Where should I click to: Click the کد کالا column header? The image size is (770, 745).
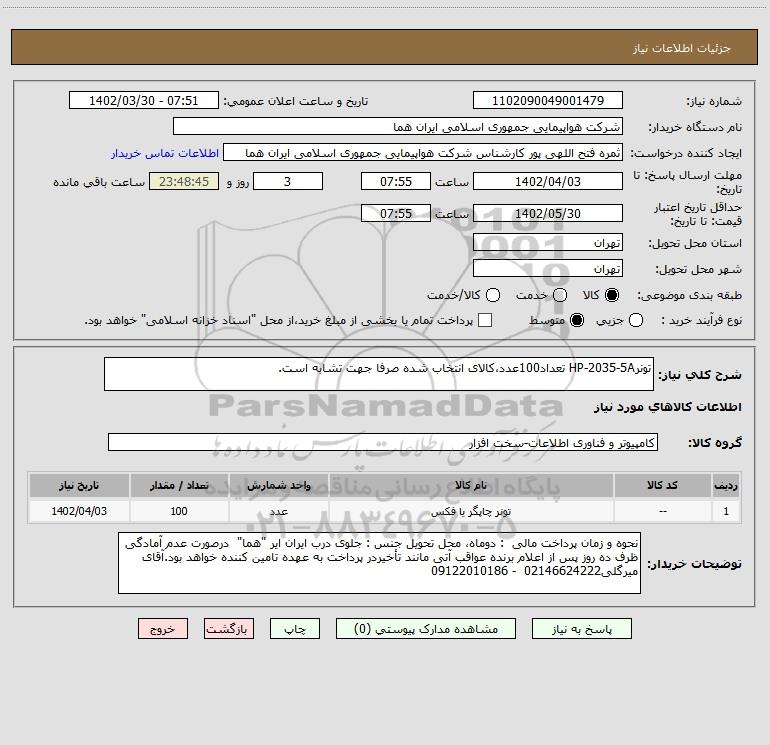[662, 485]
